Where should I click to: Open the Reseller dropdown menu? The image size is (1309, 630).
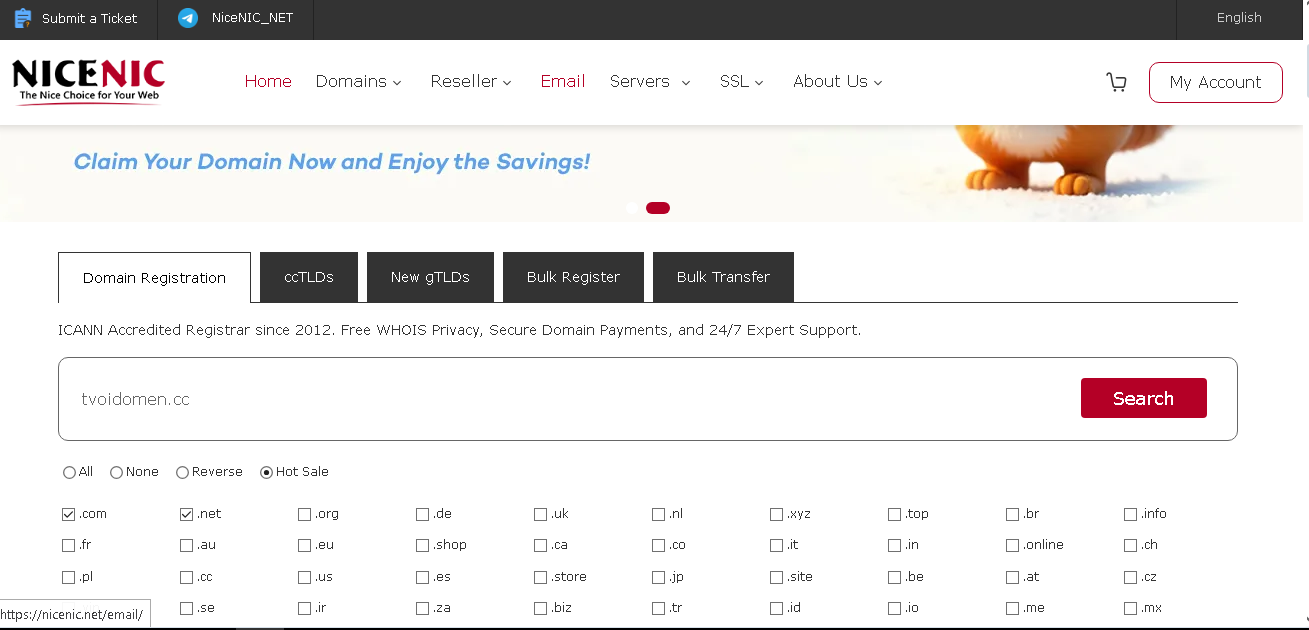(x=470, y=82)
